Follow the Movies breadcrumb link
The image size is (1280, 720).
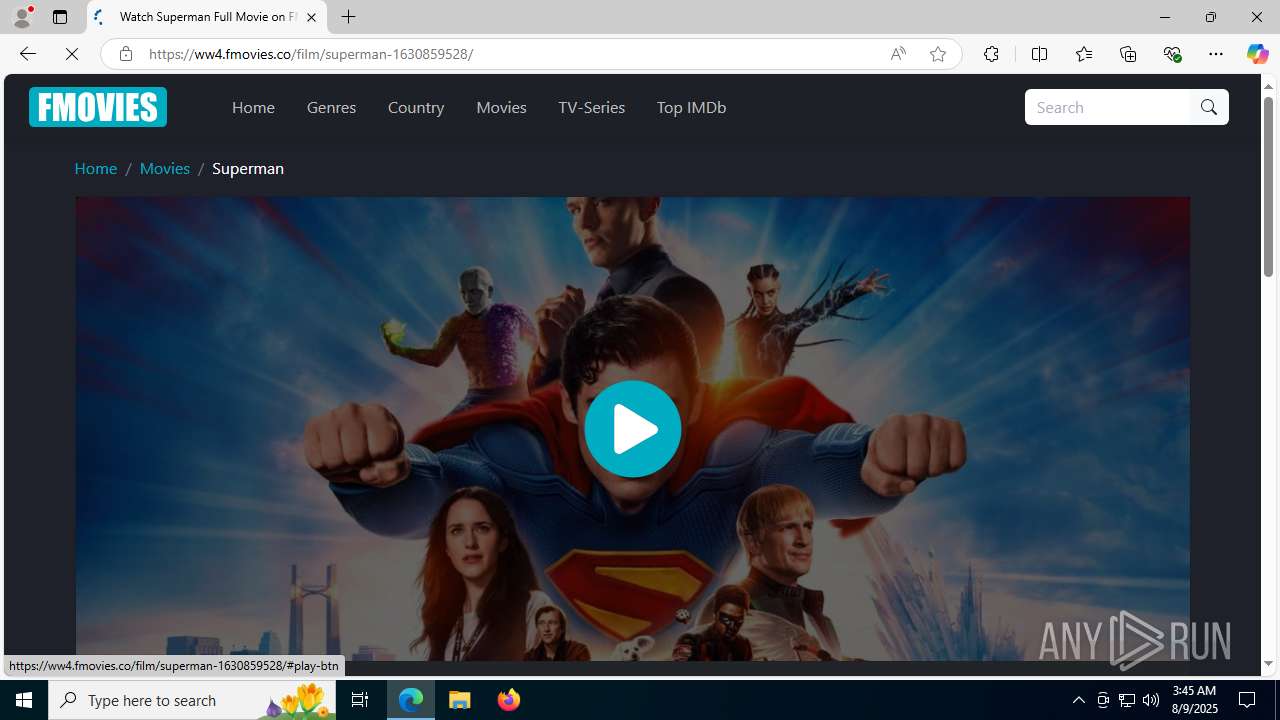165,168
